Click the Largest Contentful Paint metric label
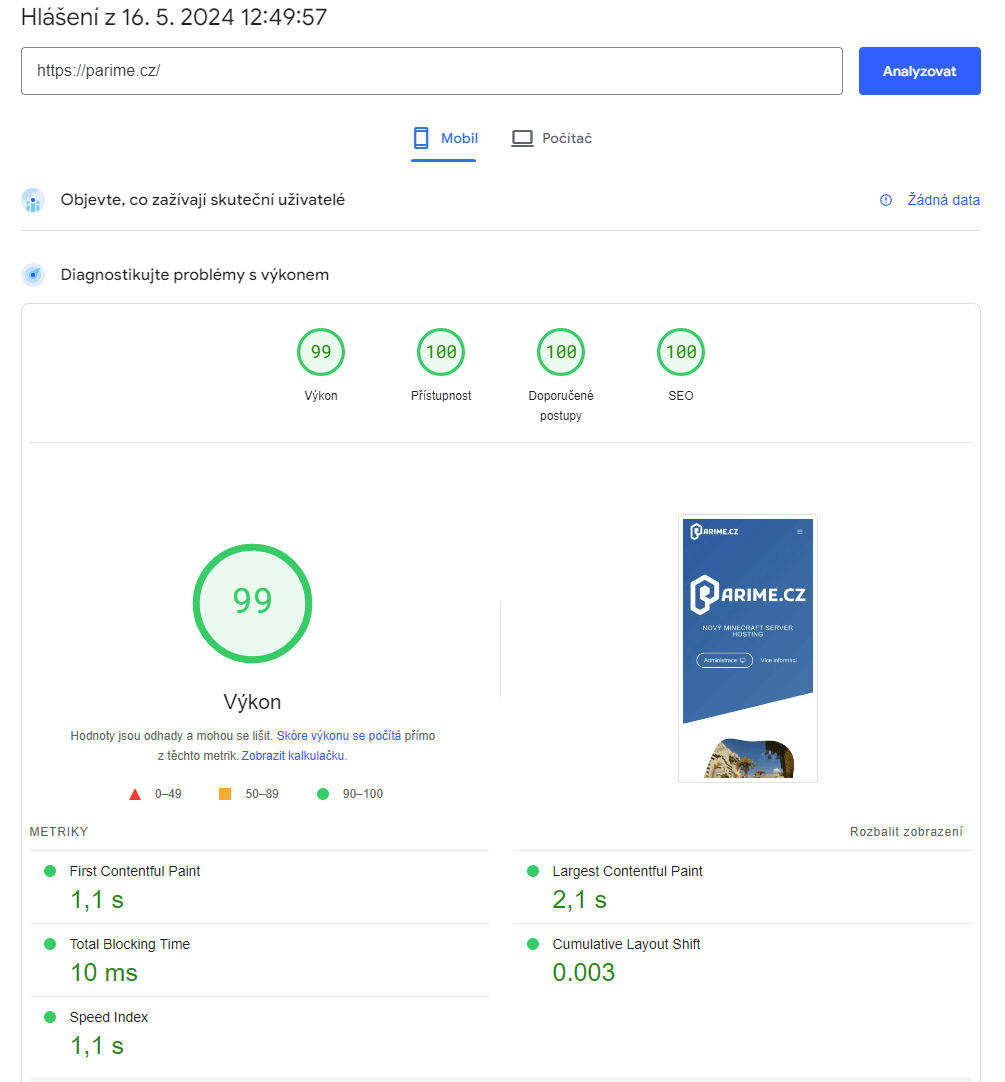The height and width of the screenshot is (1082, 1005). pos(627,871)
